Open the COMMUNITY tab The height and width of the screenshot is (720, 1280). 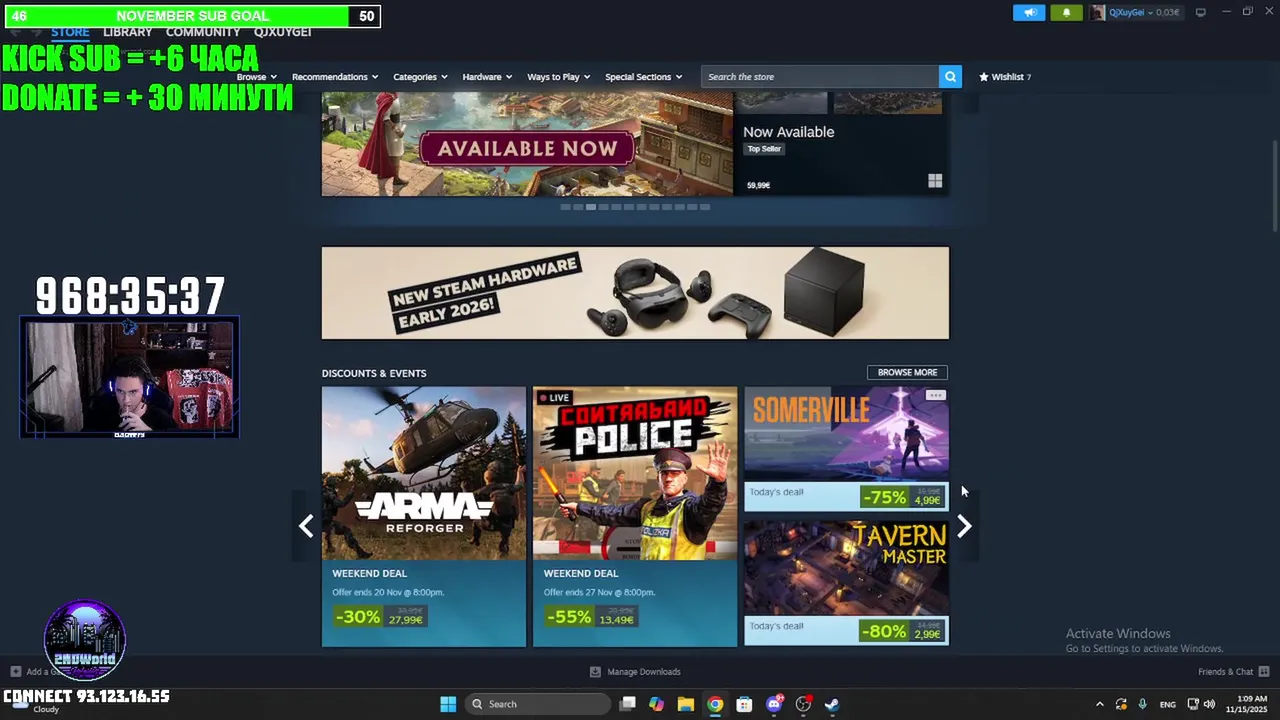coord(203,32)
